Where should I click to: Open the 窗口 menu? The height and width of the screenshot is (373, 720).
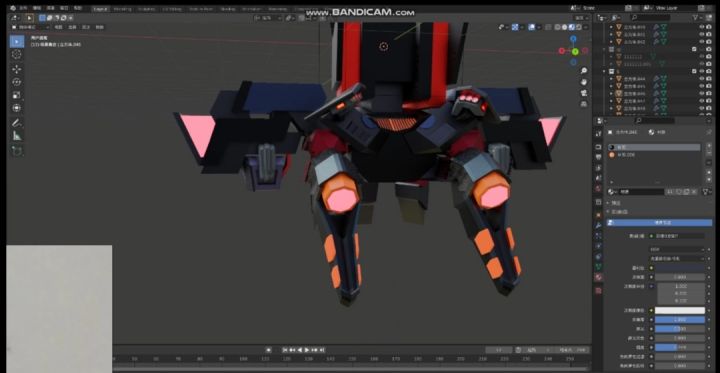point(64,8)
